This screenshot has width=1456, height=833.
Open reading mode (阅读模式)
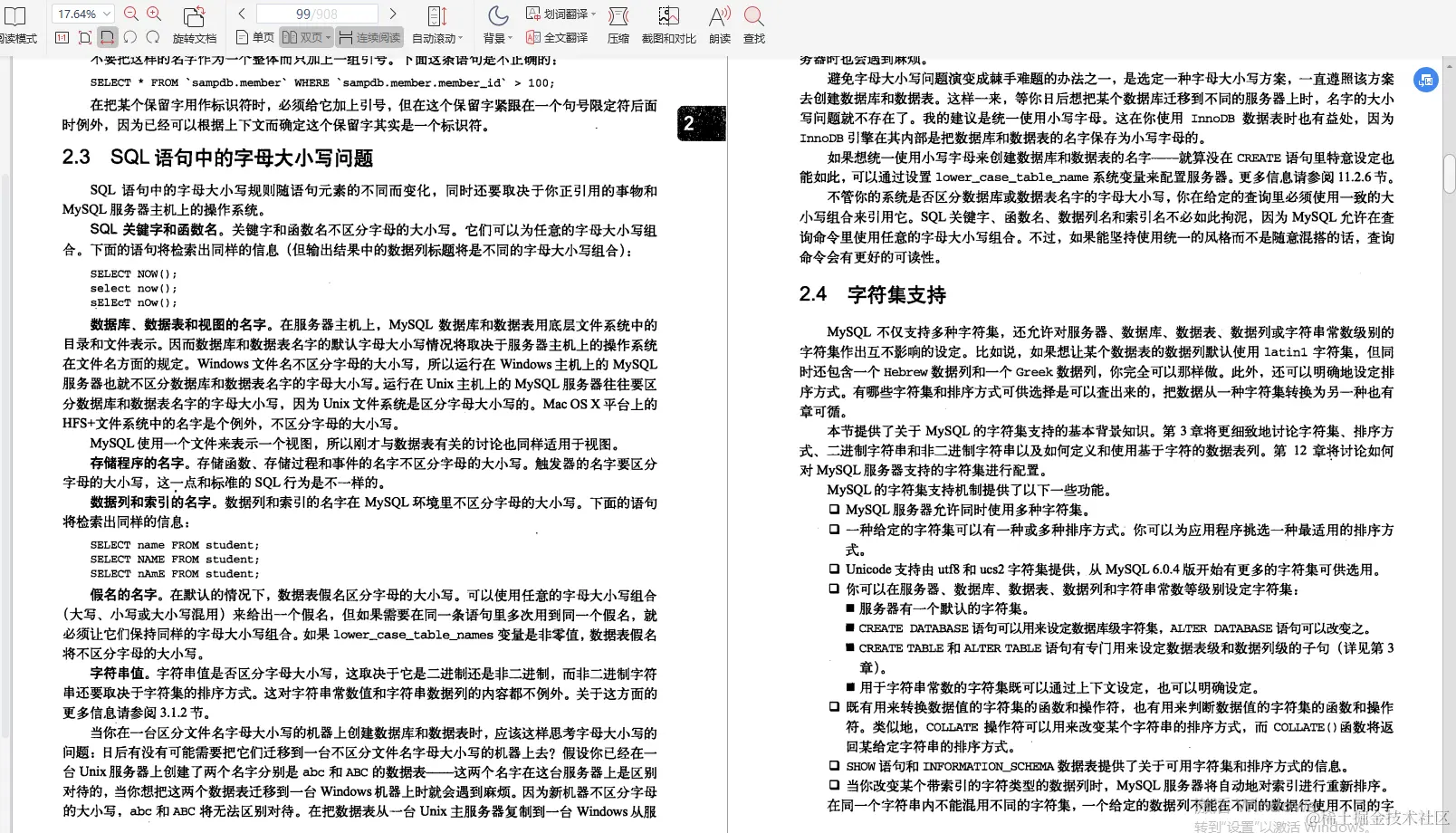point(16,23)
